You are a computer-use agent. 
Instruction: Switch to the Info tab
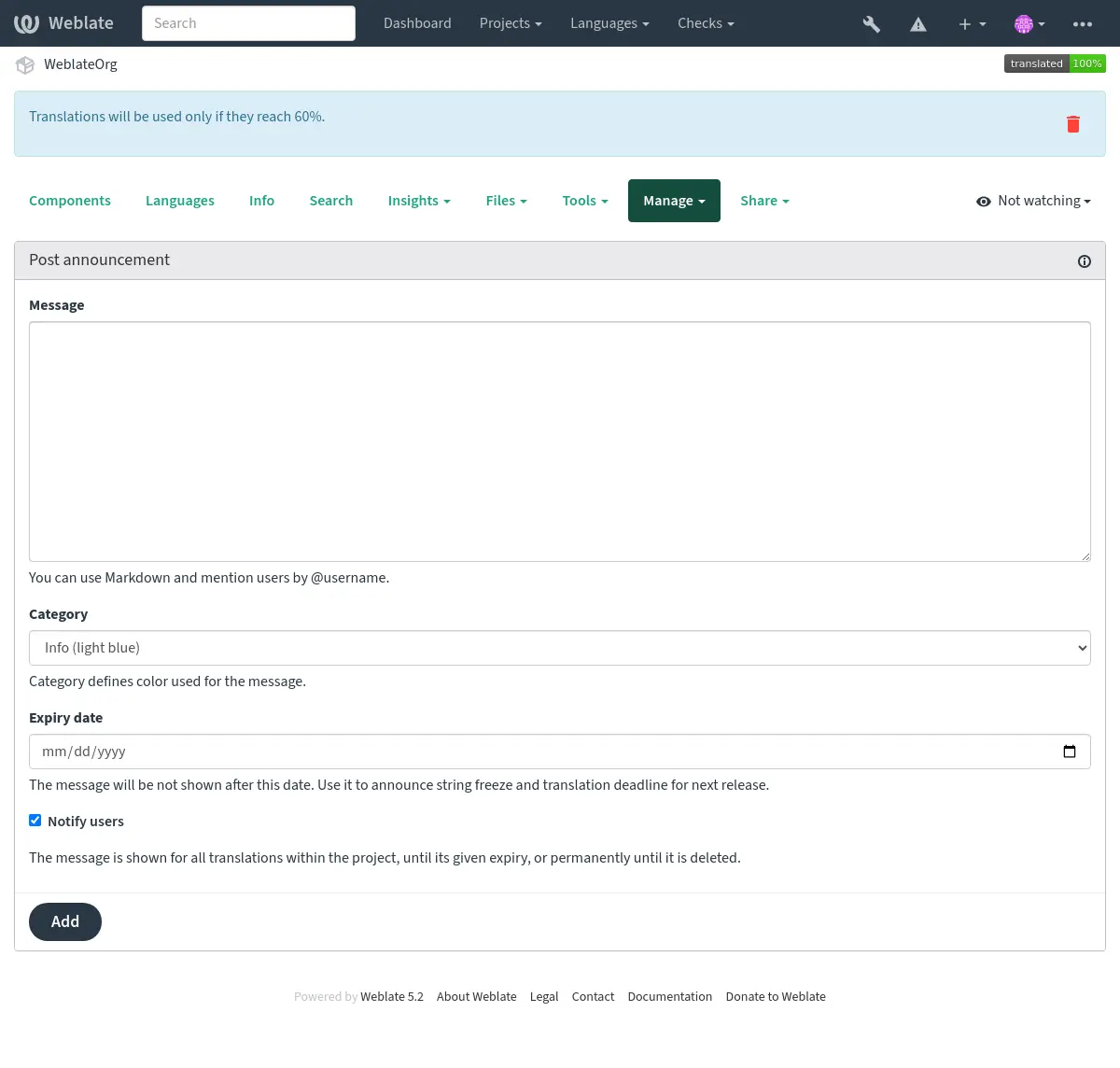coord(261,201)
